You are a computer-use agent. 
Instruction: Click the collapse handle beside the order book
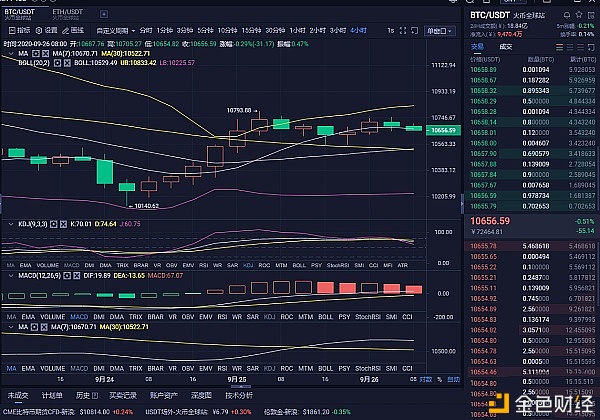tap(462, 203)
